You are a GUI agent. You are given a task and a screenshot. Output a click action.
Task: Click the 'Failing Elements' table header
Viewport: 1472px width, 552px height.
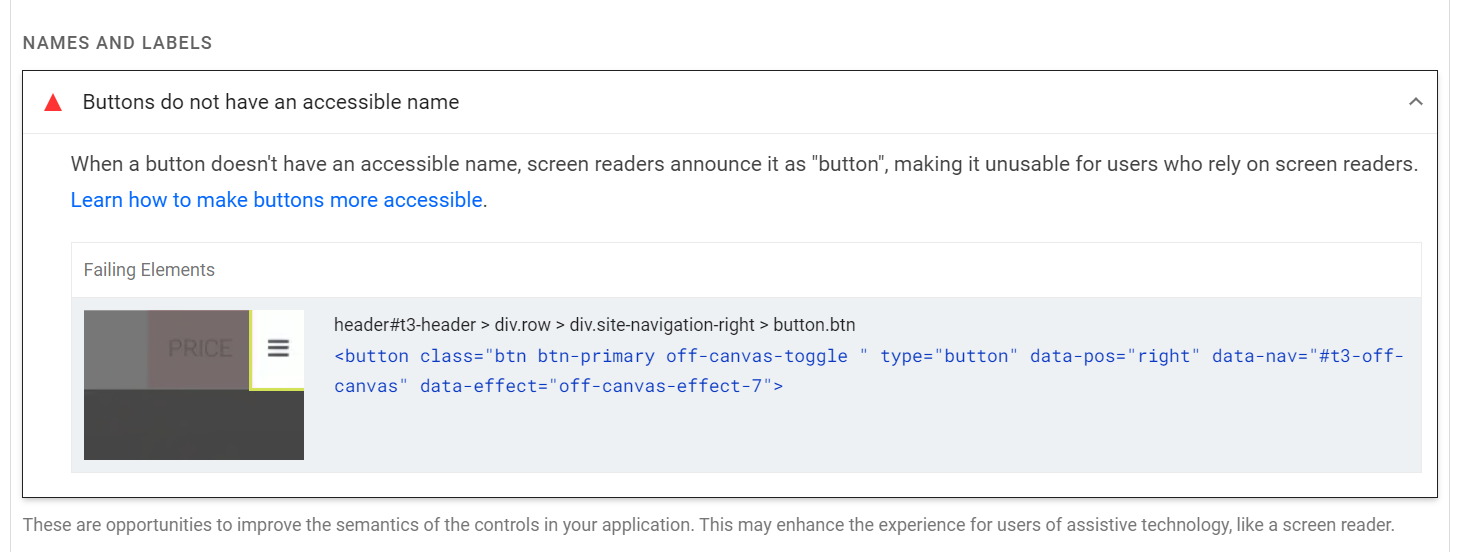tap(149, 270)
